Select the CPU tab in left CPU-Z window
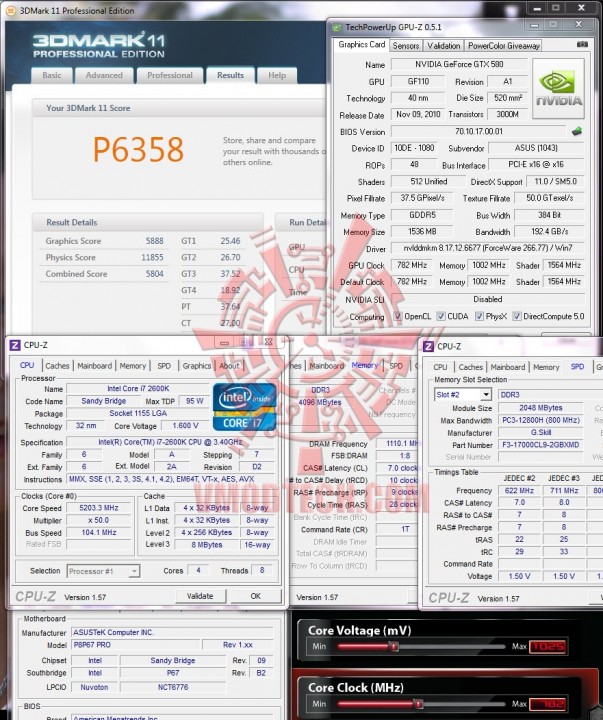 tap(27, 365)
